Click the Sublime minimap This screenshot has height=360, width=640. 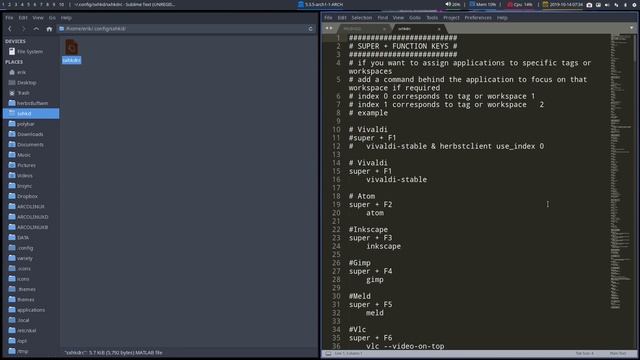click(x=622, y=171)
